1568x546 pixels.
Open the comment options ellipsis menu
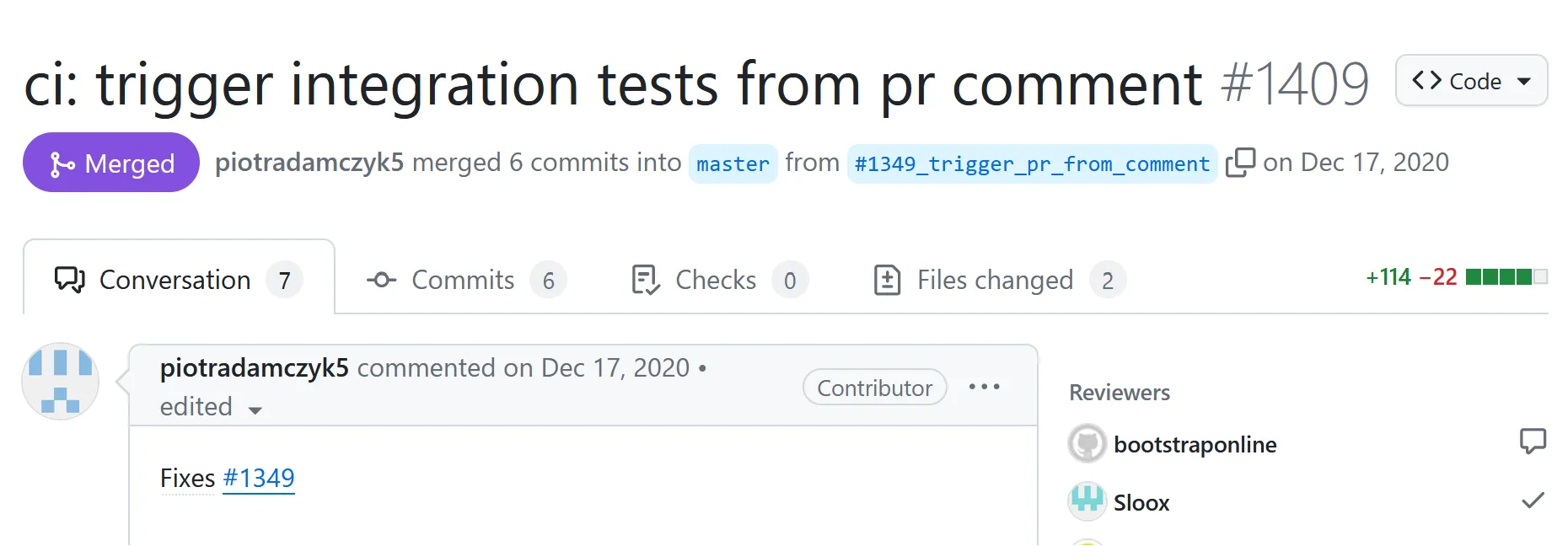pos(984,387)
